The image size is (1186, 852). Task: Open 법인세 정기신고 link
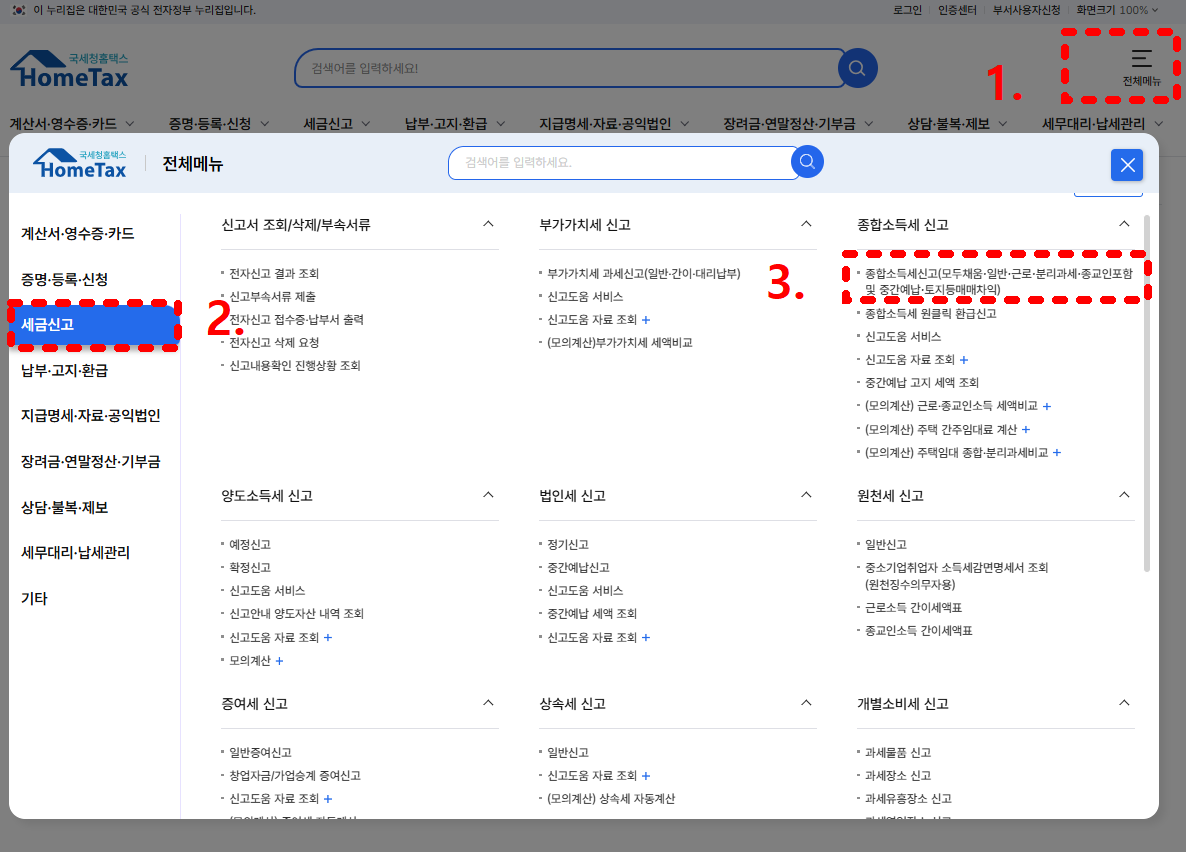click(x=567, y=545)
